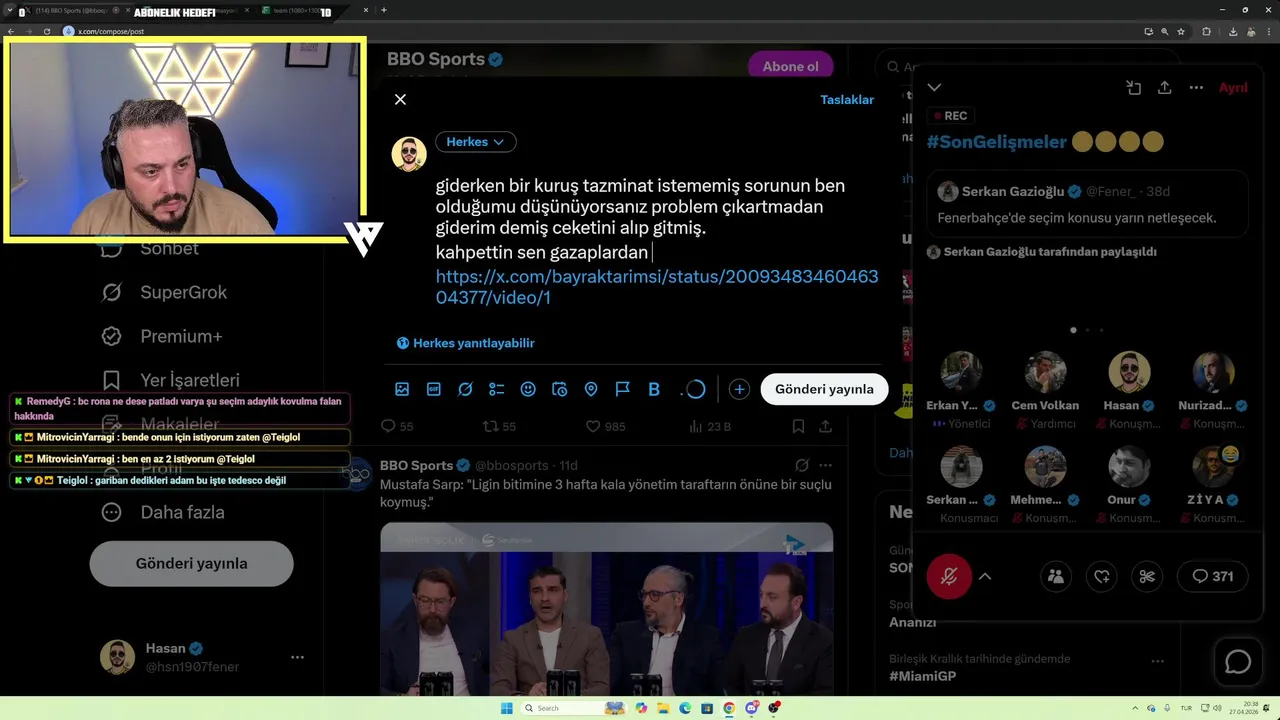Schedule the post with calendar icon
Viewport: 1280px width, 720px height.
pos(560,389)
